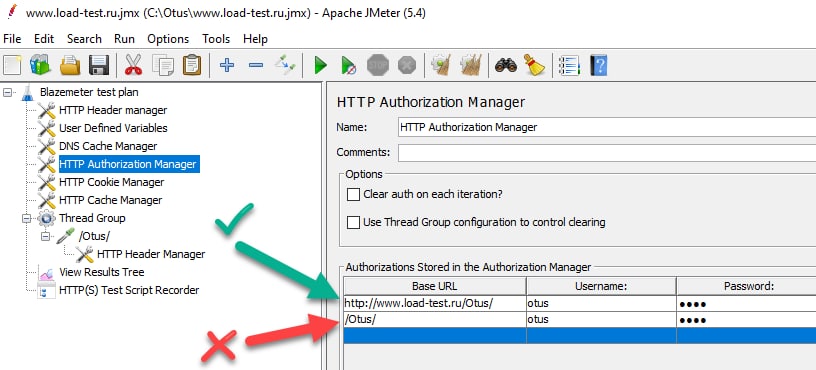Click the password cell of the /Otus/ row
816x370 pixels.
click(746, 320)
